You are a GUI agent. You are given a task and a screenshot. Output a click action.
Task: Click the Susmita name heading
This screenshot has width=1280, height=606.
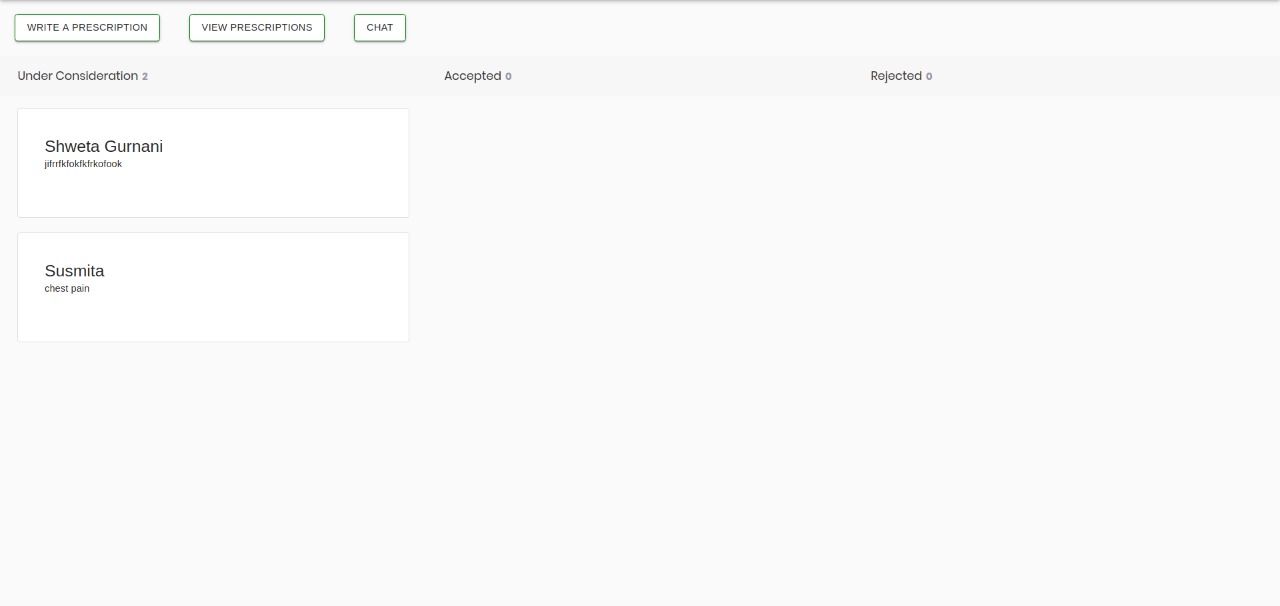74,271
